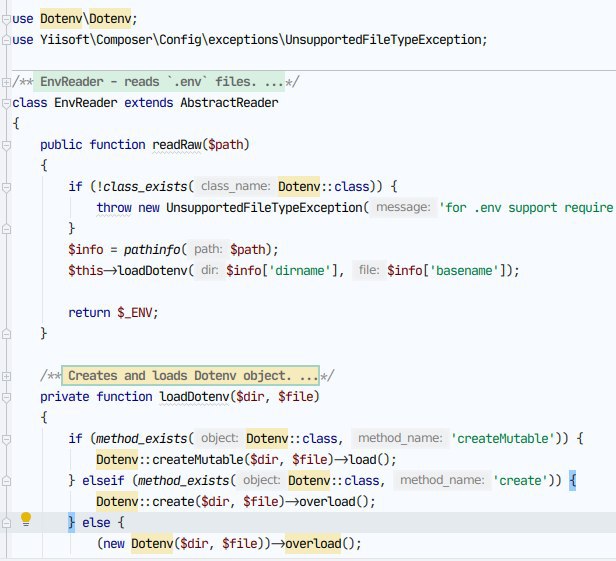Collapse the readRaw function fold marker

(x=6, y=145)
